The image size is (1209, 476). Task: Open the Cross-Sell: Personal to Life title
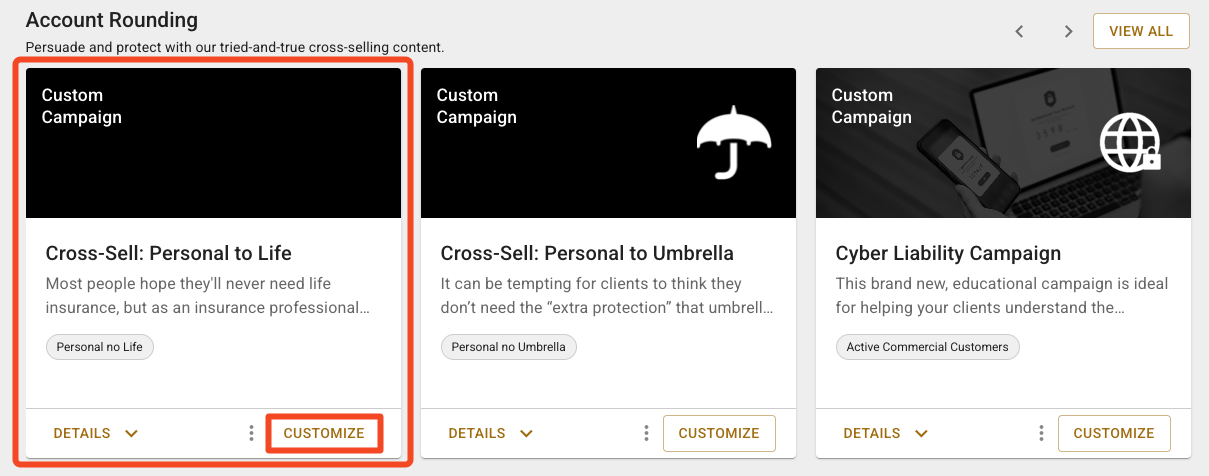tap(169, 253)
